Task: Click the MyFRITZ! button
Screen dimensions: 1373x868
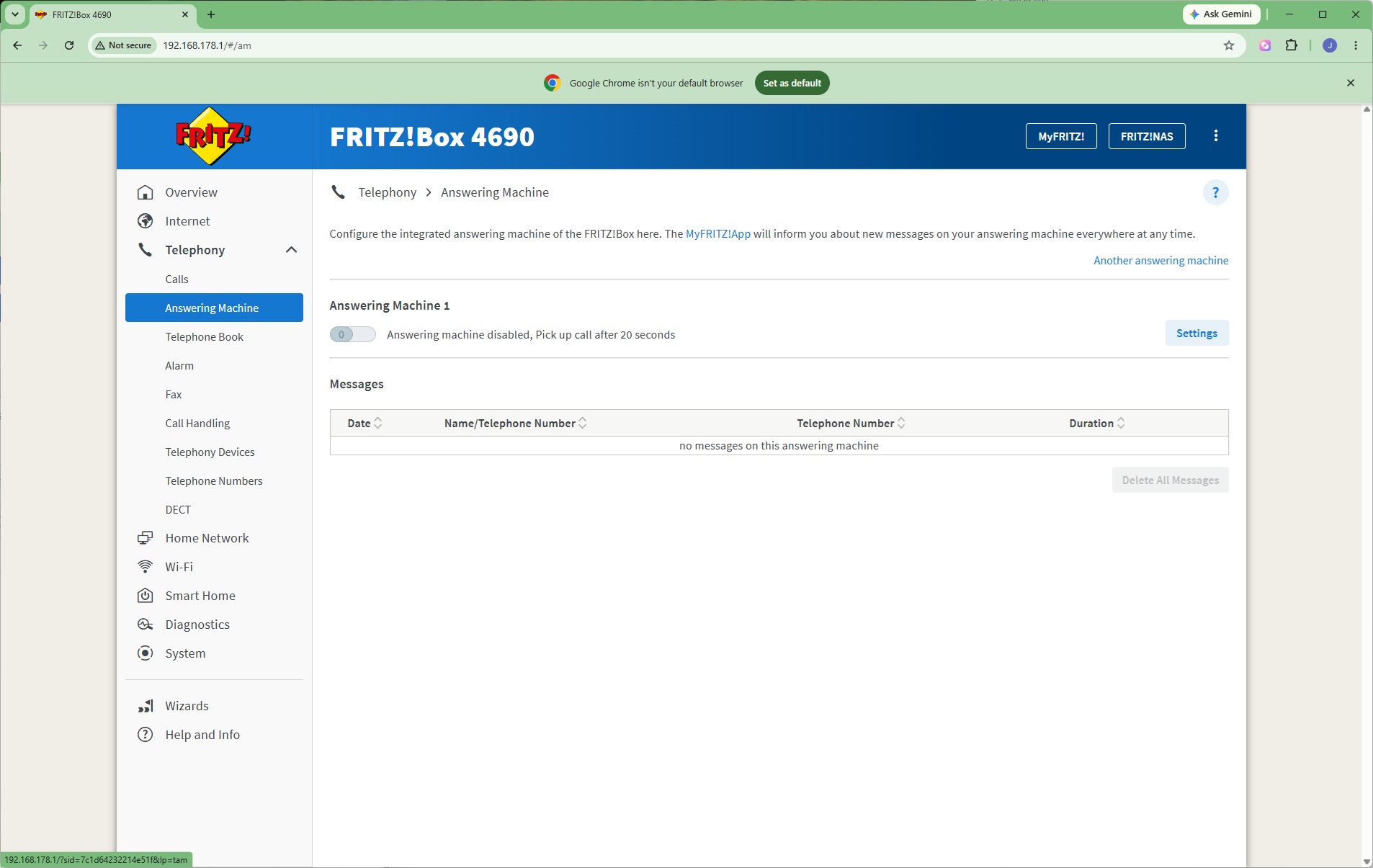Action: (x=1061, y=136)
